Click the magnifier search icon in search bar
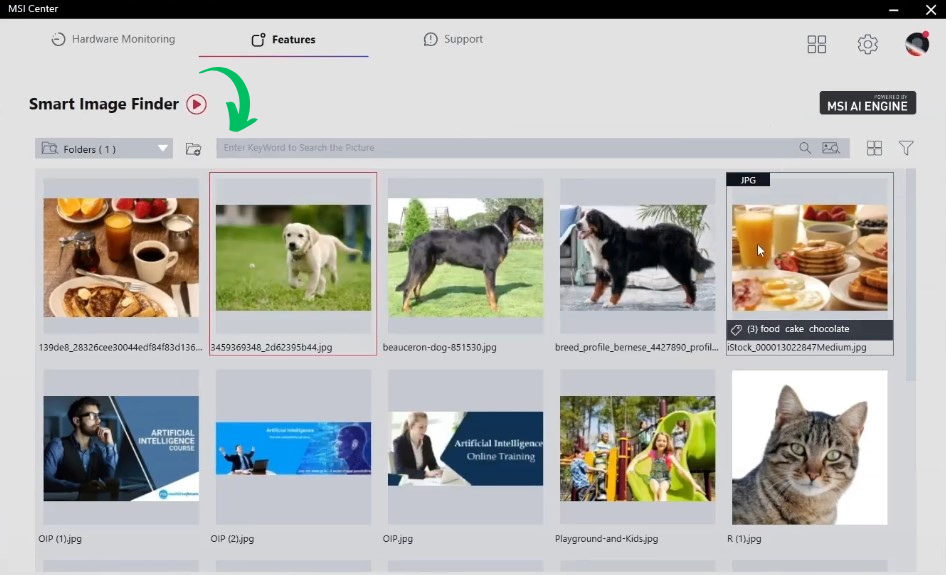946x575 pixels. pyautogui.click(x=805, y=148)
